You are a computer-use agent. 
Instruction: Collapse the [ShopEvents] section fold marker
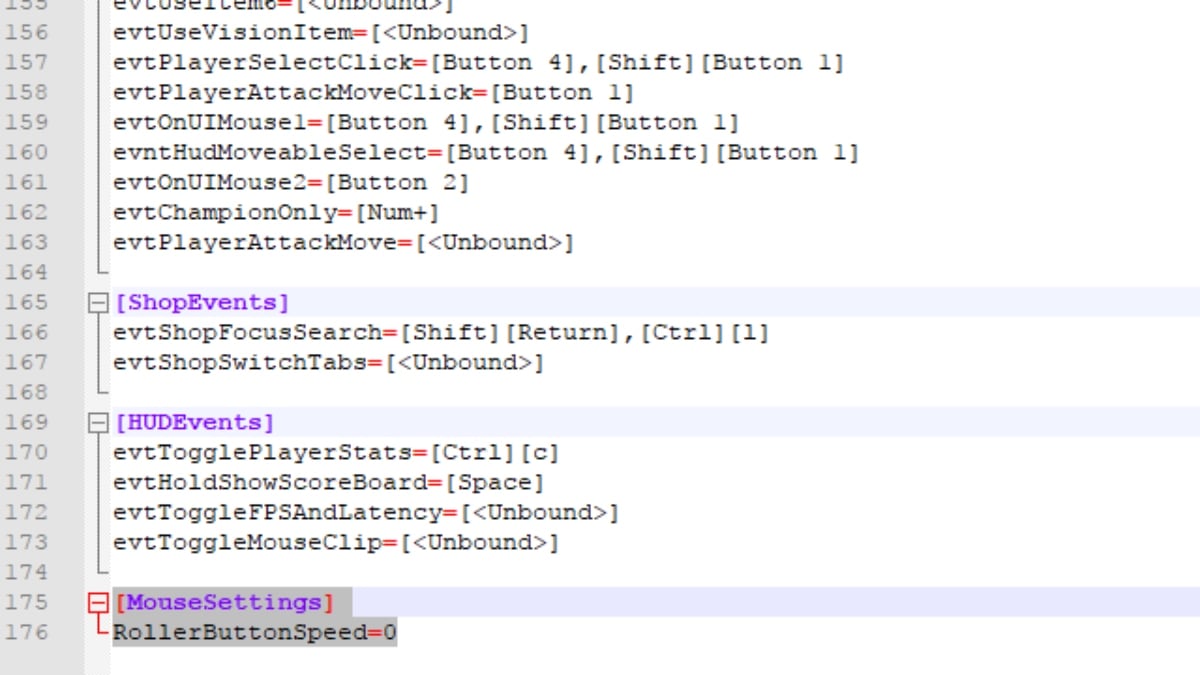click(98, 303)
